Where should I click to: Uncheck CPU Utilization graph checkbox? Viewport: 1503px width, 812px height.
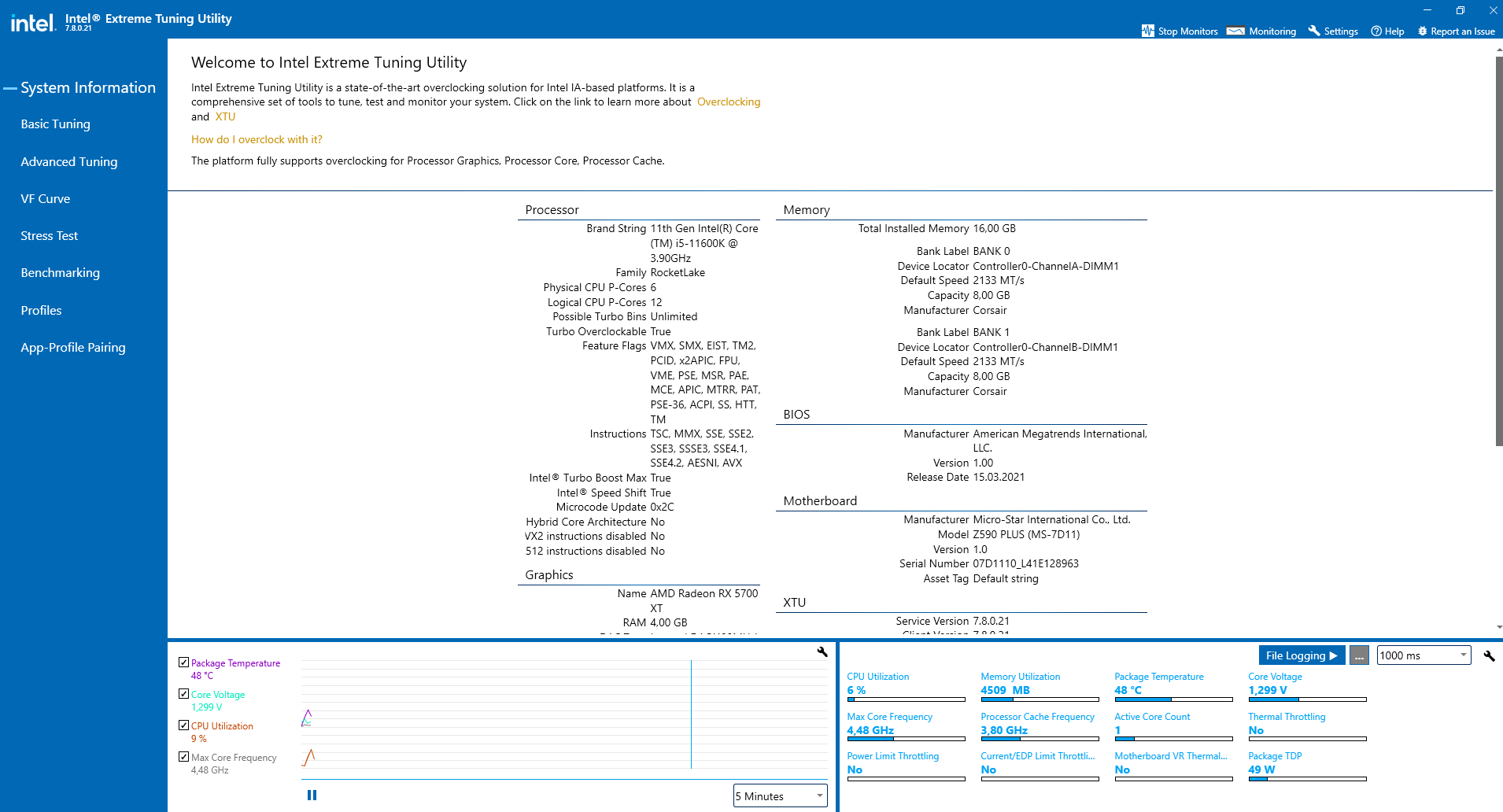(183, 725)
